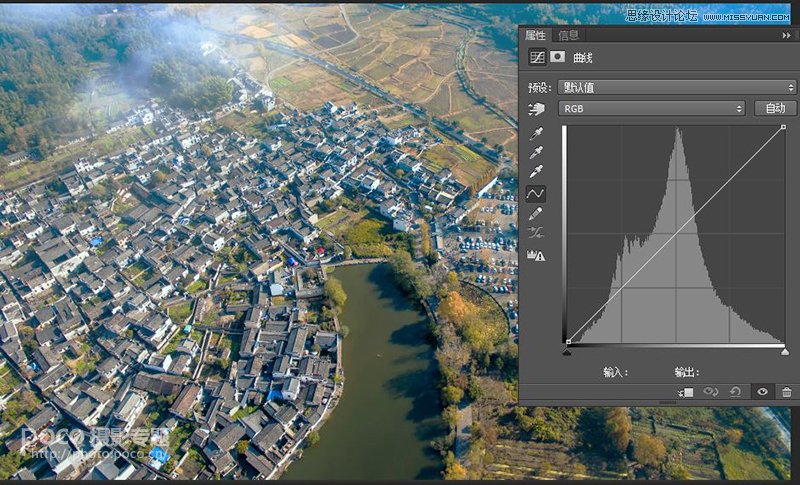Select the pencil draw curve tool
Screen dimensions: 800x485
[x=536, y=214]
